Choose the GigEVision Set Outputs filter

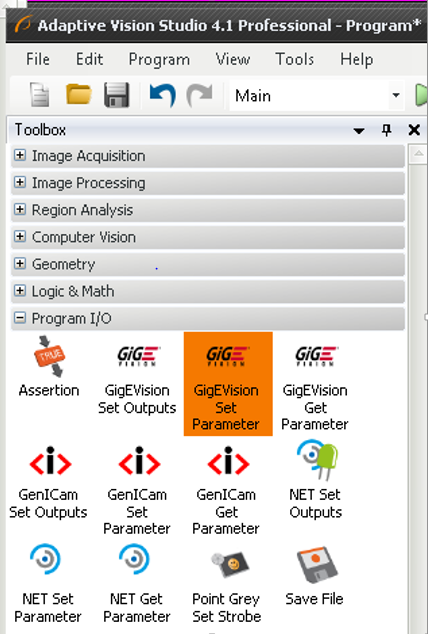click(x=137, y=380)
